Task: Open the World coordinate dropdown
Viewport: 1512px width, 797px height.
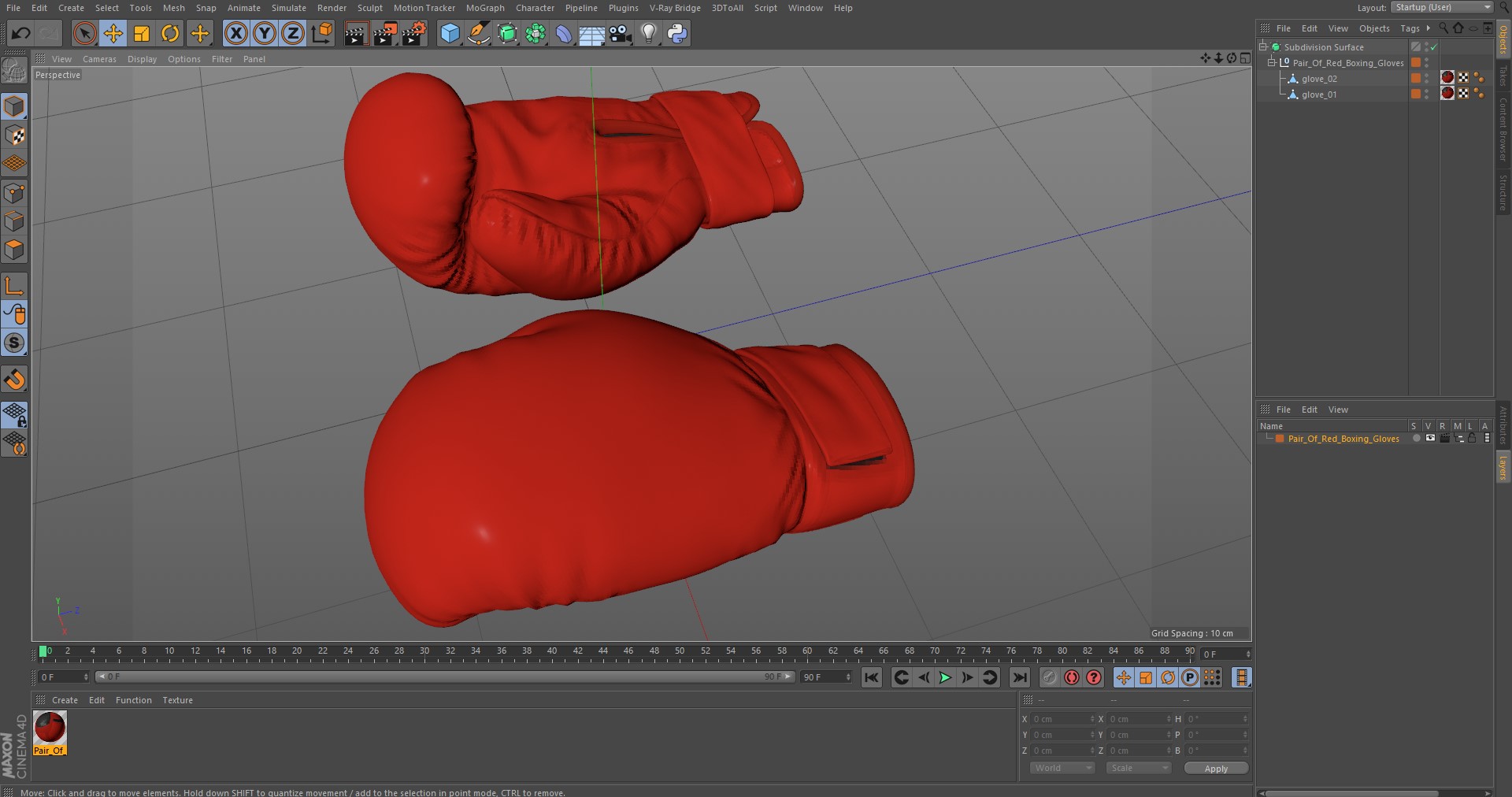Action: coord(1062,768)
